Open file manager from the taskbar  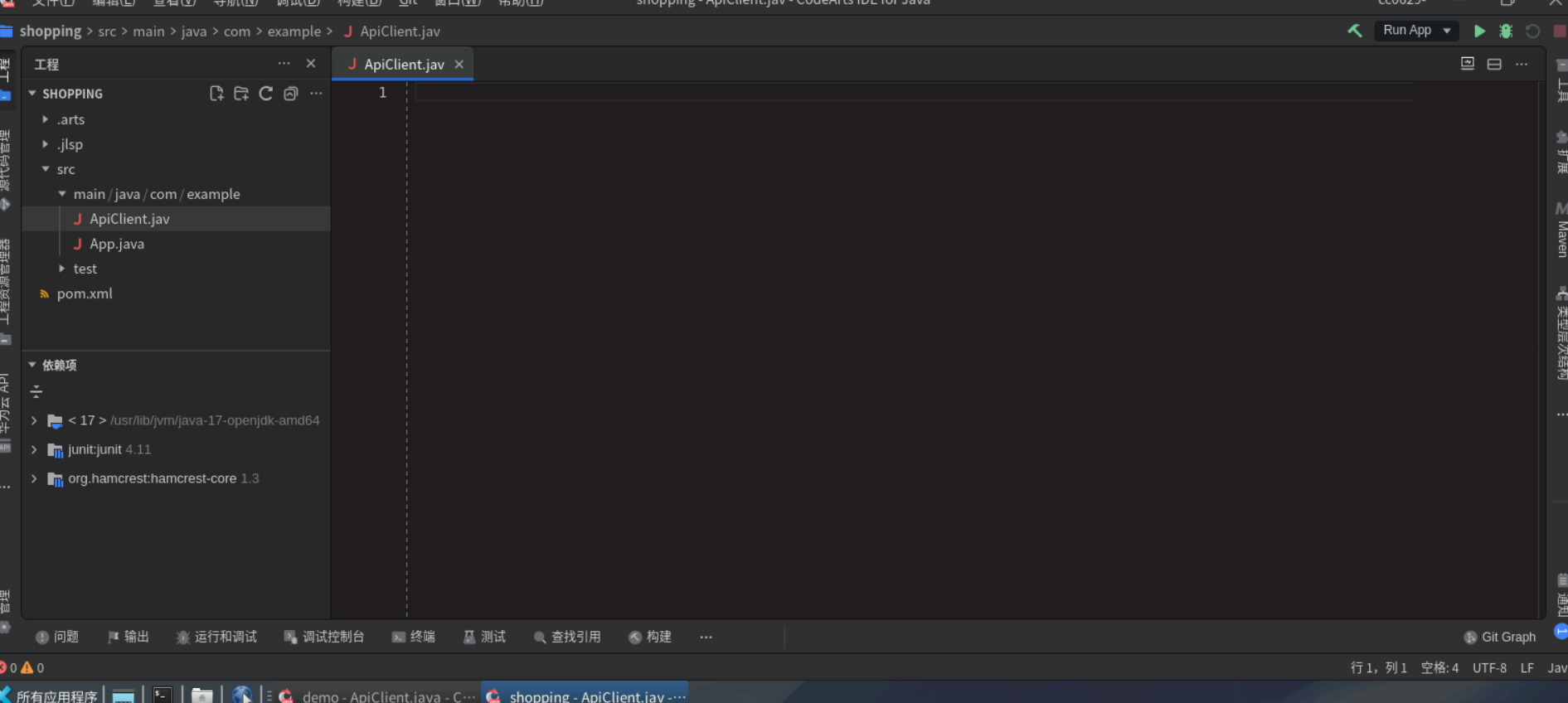pyautogui.click(x=202, y=696)
